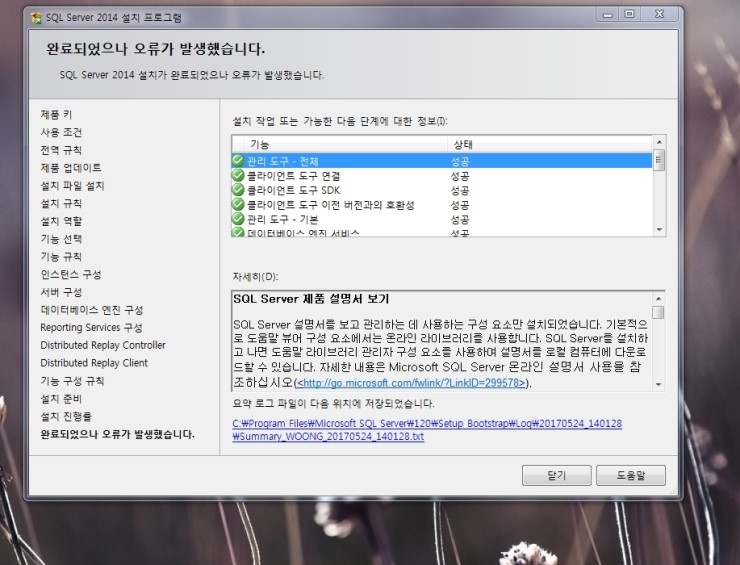Sort by the 상태 column header

(x=549, y=144)
